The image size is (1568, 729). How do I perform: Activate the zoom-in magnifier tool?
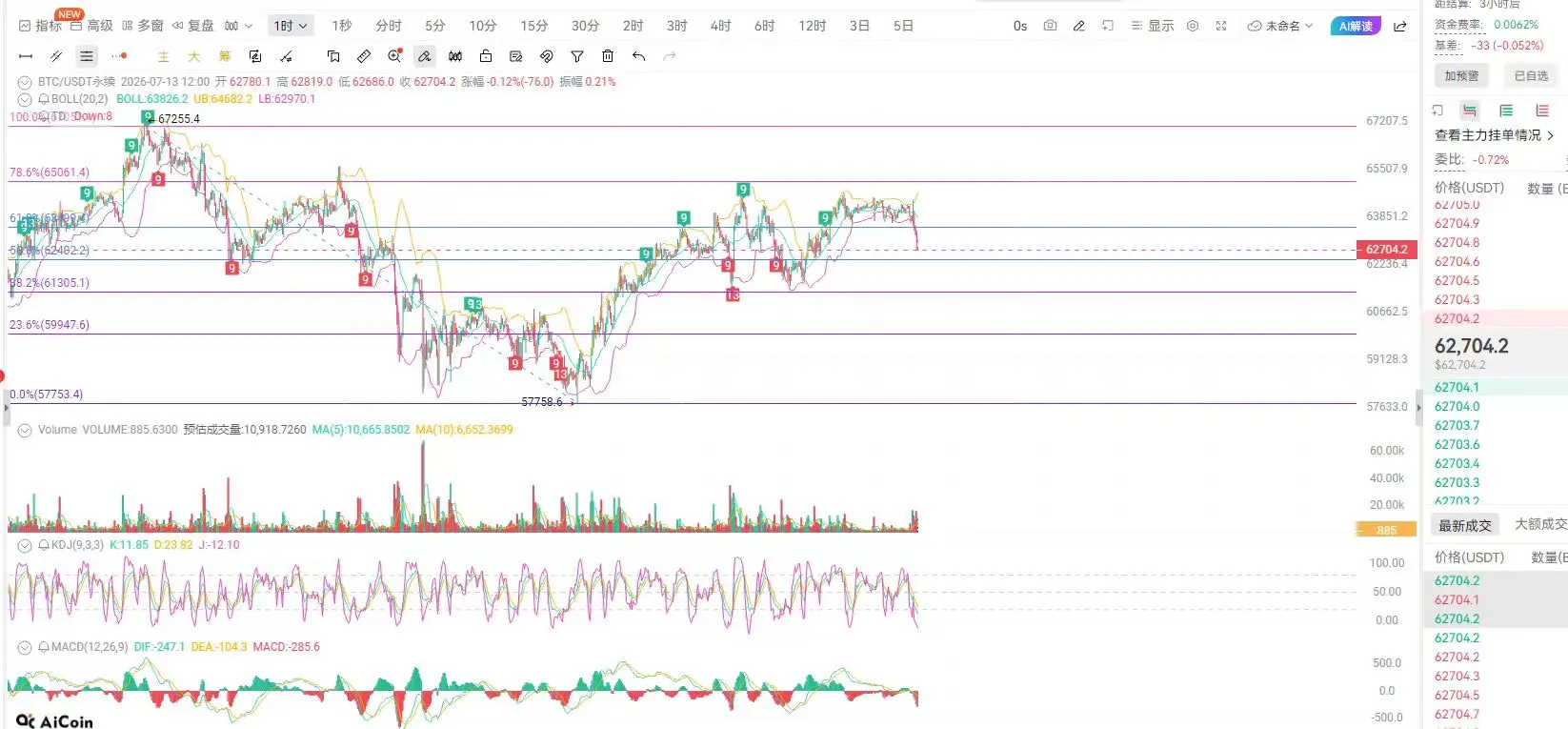(394, 56)
